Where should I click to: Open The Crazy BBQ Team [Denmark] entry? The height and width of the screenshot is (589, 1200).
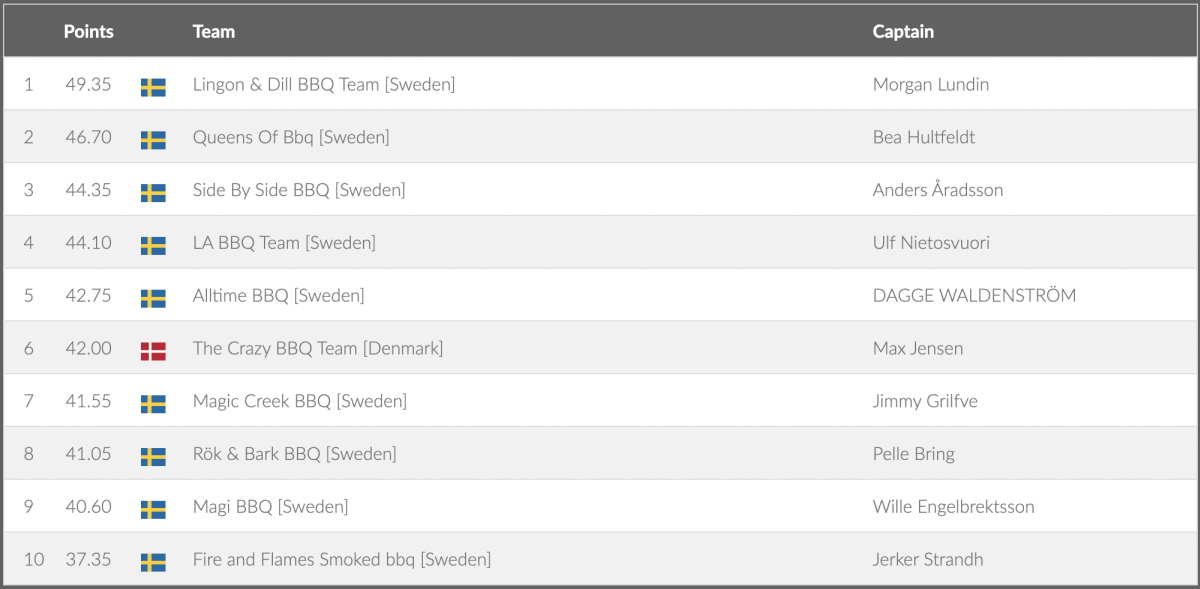coord(317,349)
